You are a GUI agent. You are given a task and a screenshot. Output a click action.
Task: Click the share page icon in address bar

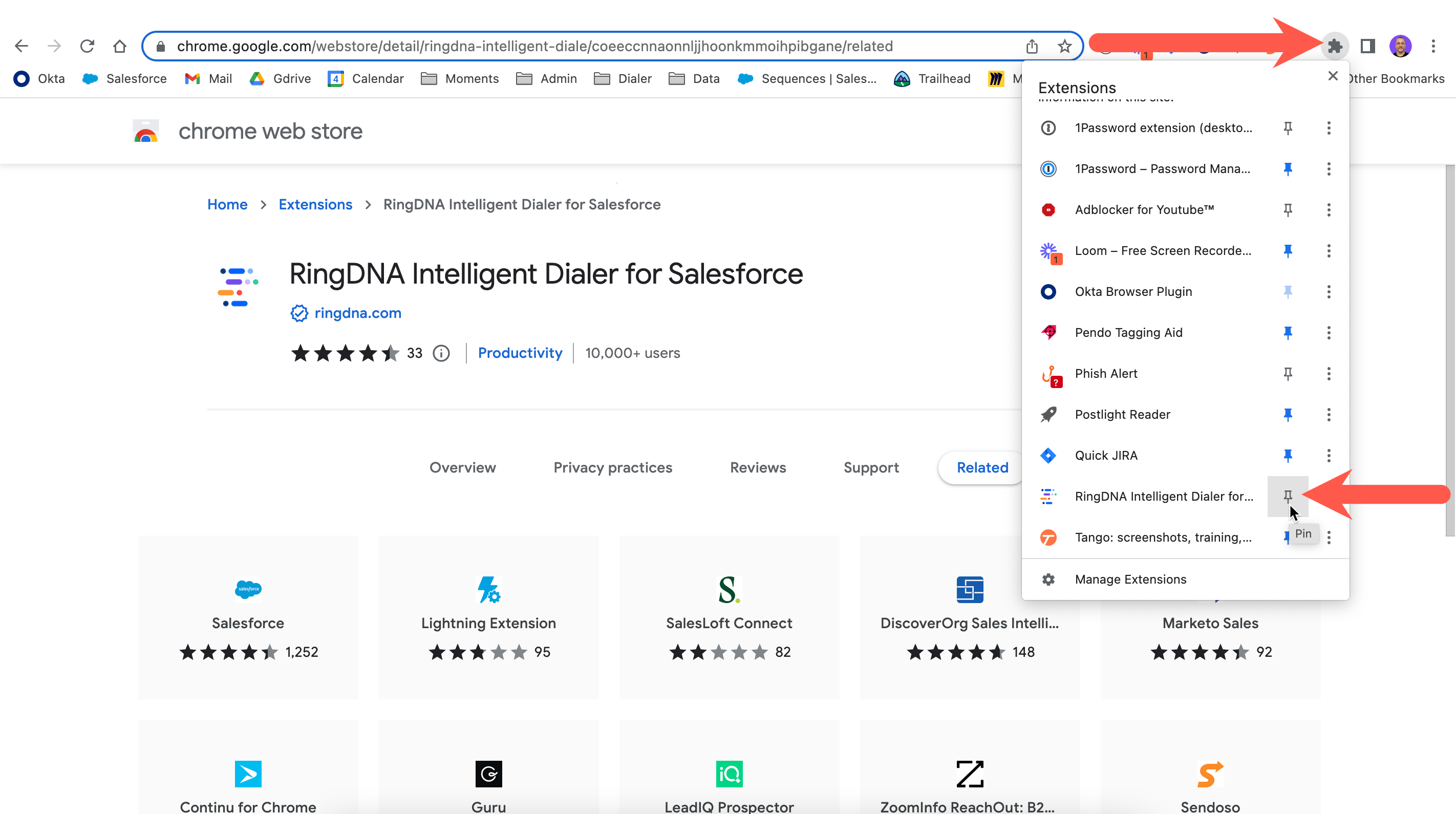(x=1032, y=46)
